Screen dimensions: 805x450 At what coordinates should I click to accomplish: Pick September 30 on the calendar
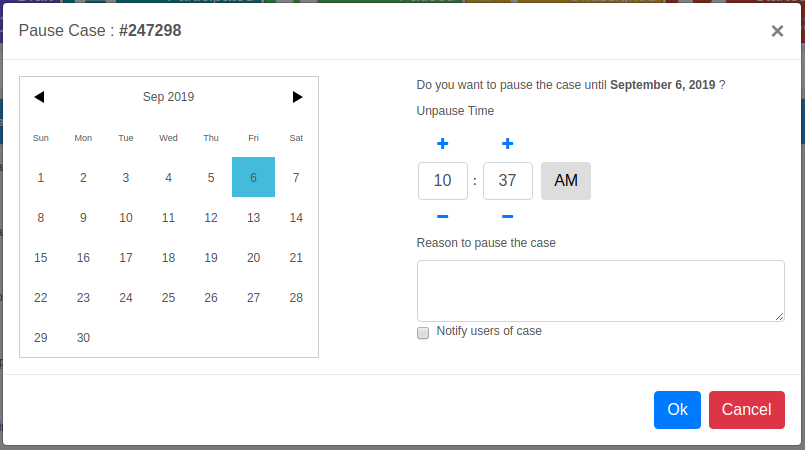[x=83, y=338]
